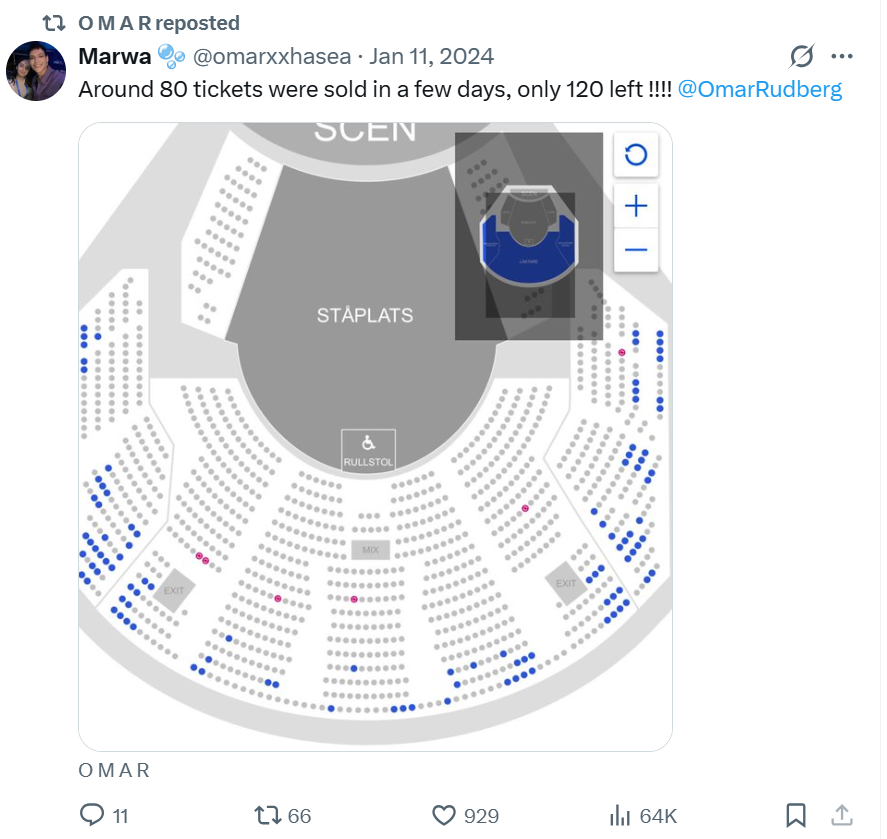
Task: Click the Grok slashed-circle icon
Action: tap(801, 56)
